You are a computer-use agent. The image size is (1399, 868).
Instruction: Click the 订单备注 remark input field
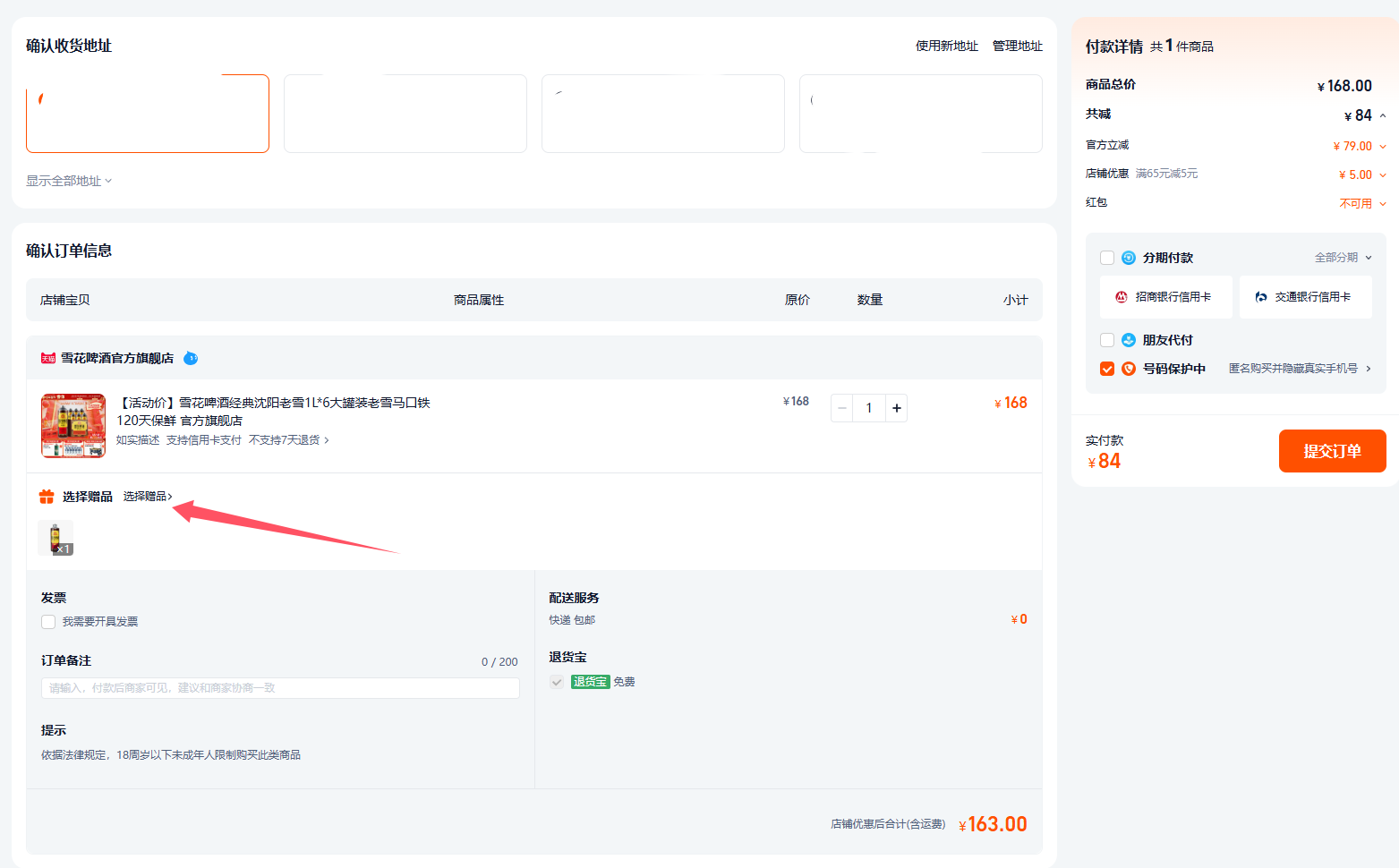click(x=280, y=688)
